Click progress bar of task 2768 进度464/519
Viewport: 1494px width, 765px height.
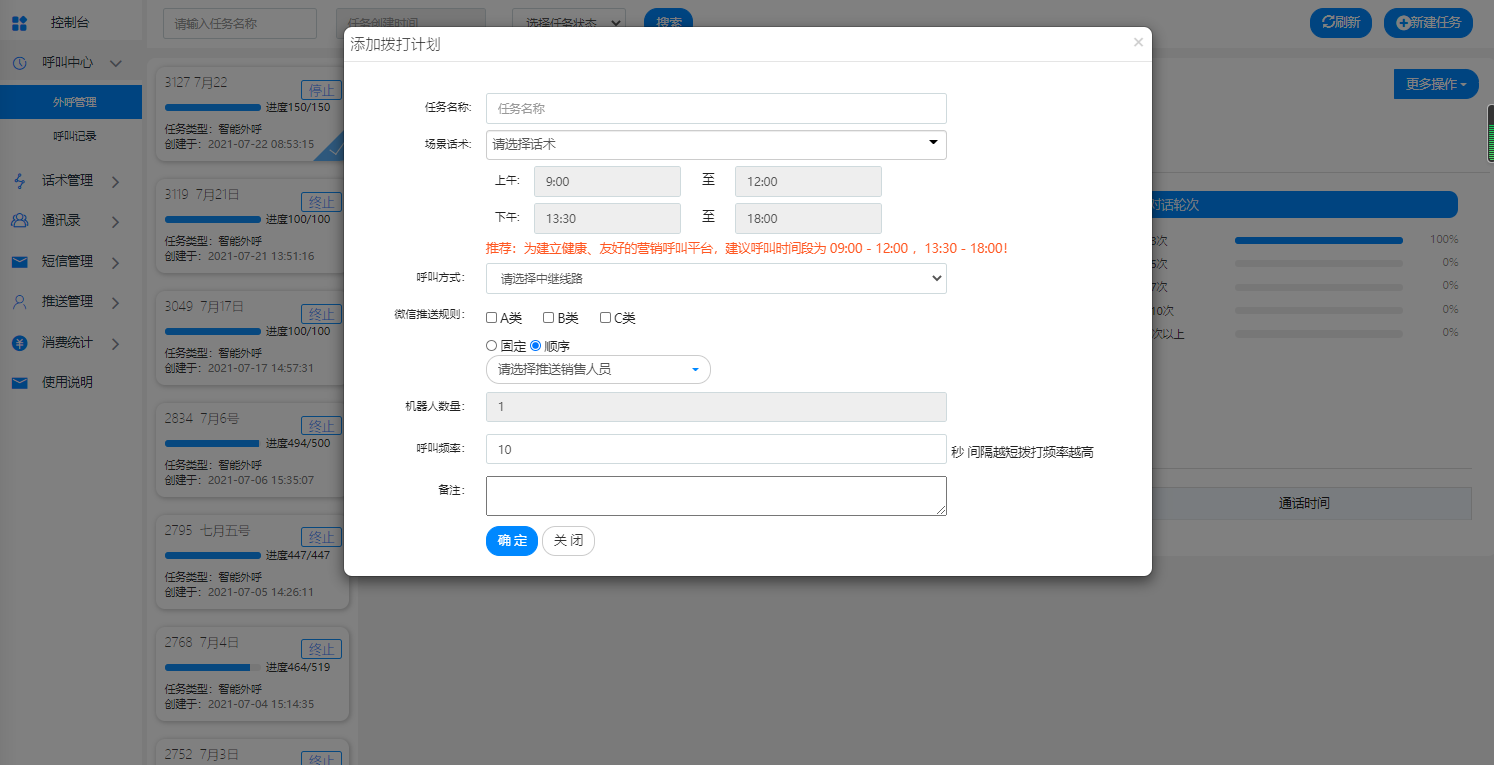(x=212, y=667)
